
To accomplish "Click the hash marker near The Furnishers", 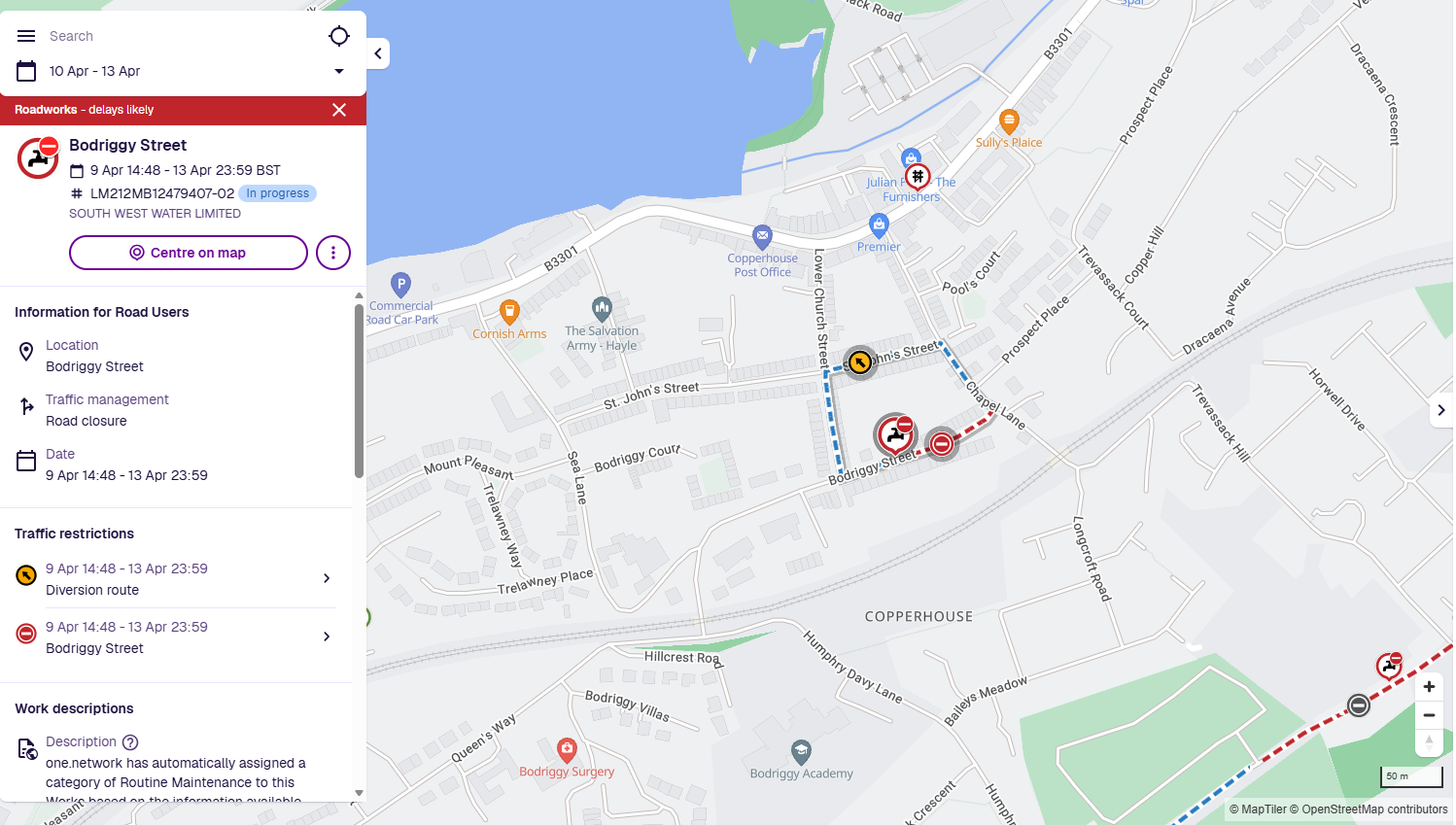I will pyautogui.click(x=918, y=177).
